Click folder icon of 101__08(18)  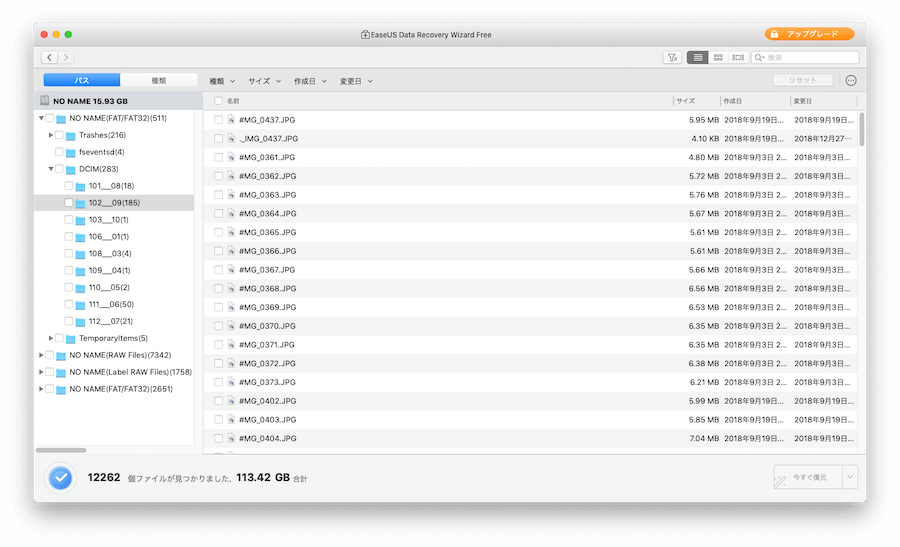point(80,187)
